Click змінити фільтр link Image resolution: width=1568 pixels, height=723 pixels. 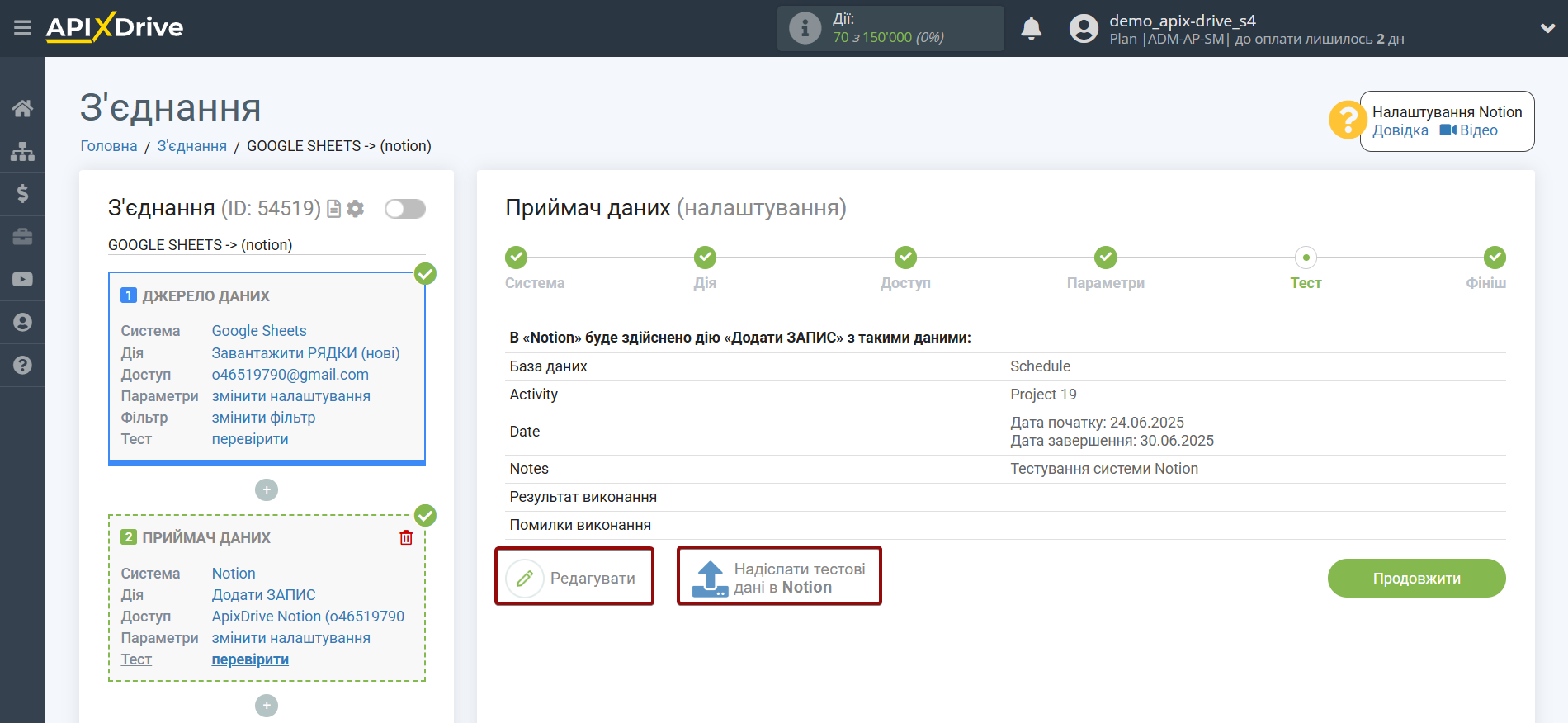point(263,418)
